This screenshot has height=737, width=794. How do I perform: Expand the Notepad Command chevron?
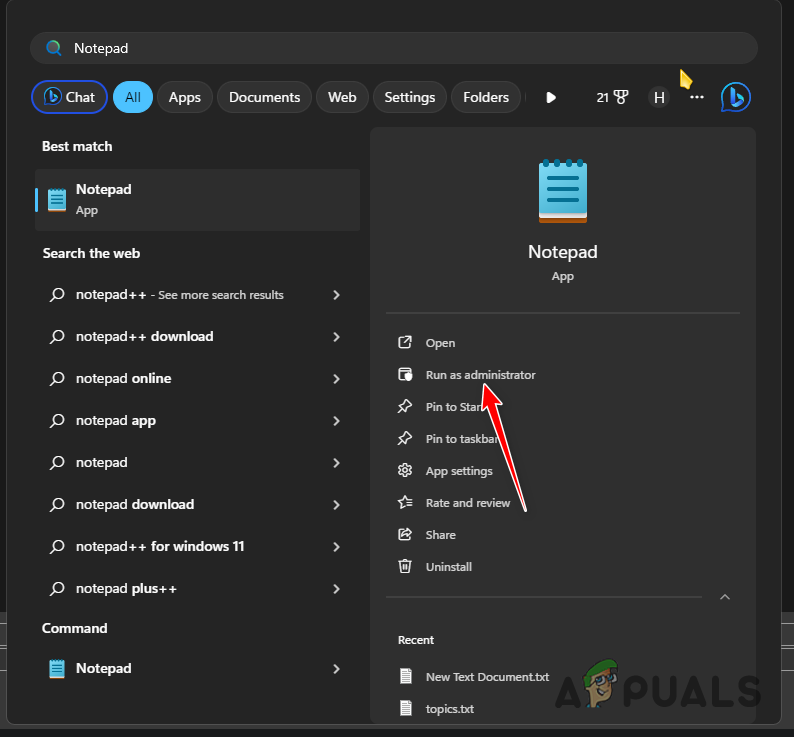(336, 669)
